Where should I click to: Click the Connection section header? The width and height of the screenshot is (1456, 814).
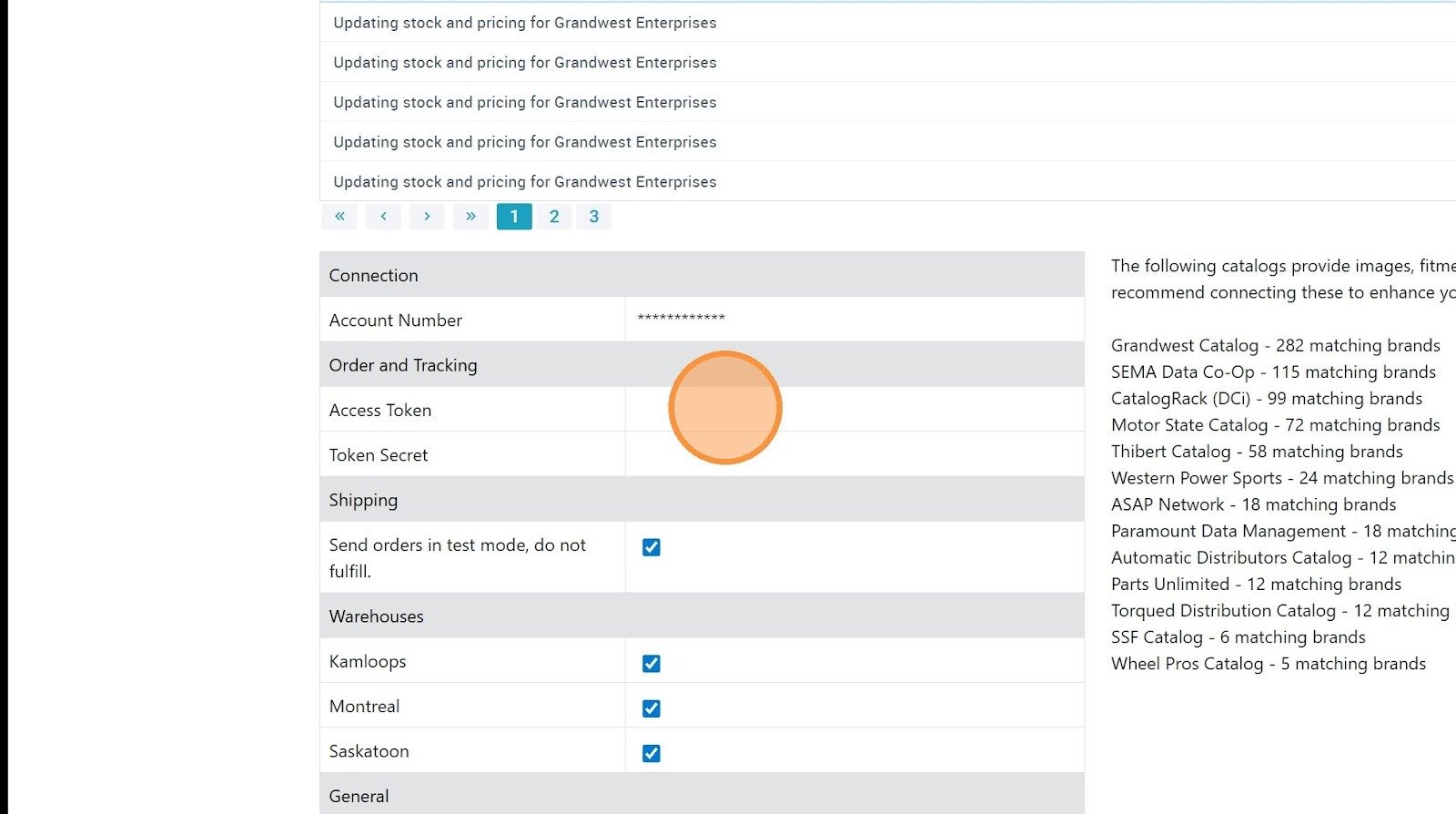(x=702, y=275)
